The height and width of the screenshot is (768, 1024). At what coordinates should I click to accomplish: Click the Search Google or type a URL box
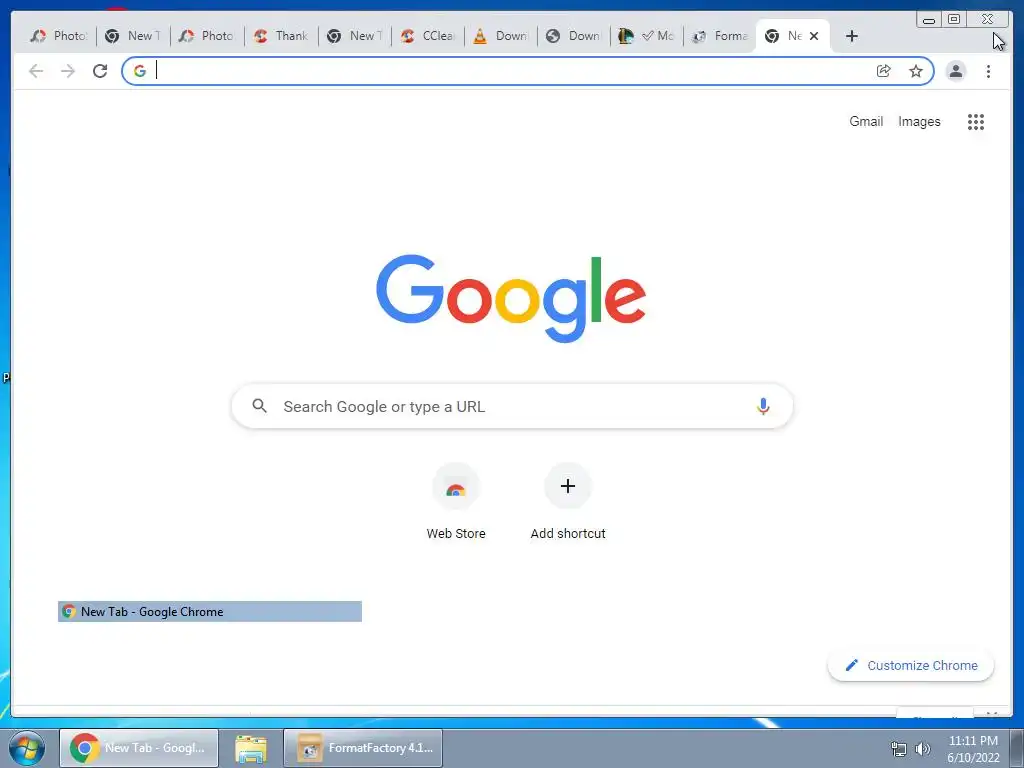(512, 406)
